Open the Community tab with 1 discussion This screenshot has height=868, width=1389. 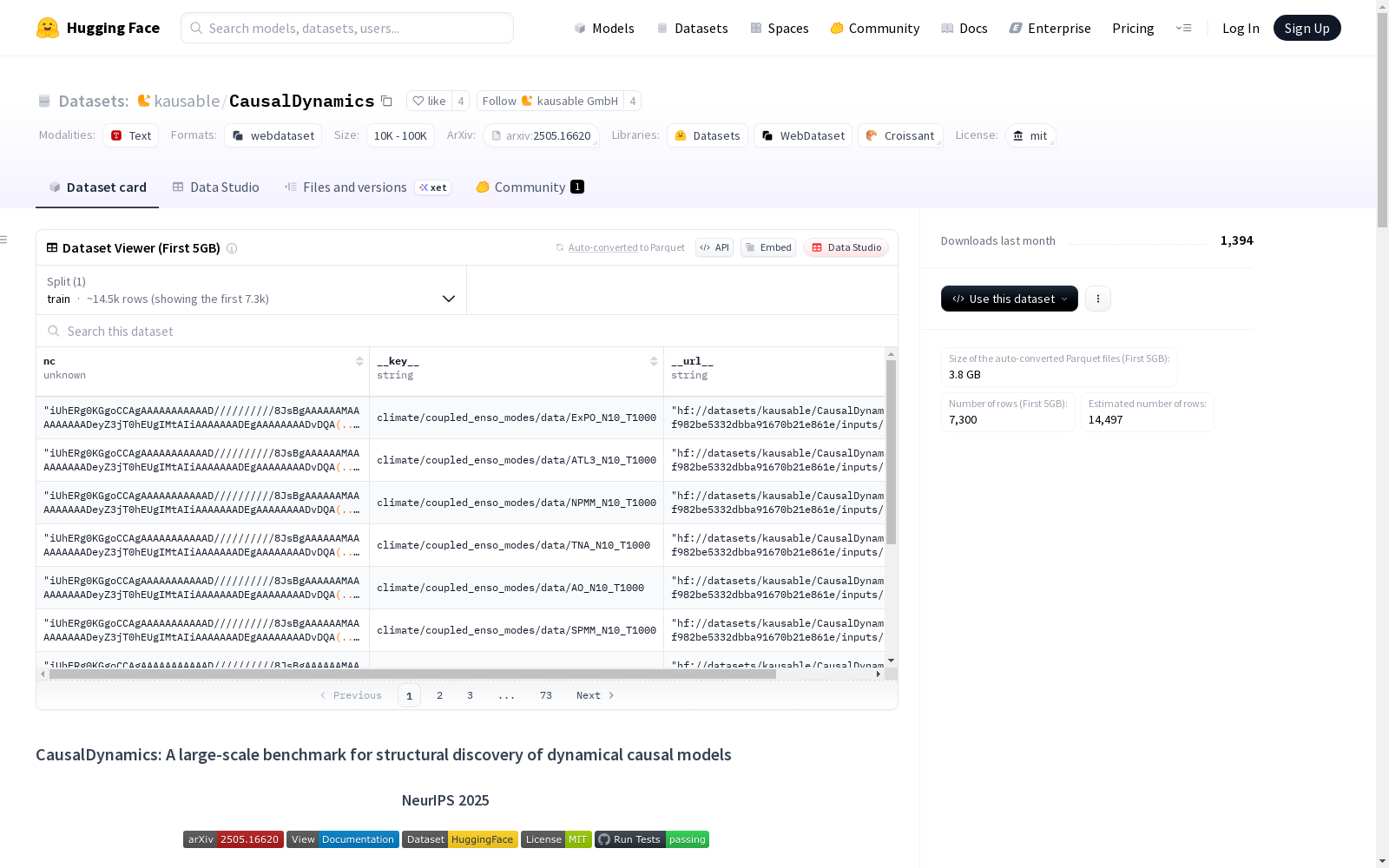pos(530,187)
